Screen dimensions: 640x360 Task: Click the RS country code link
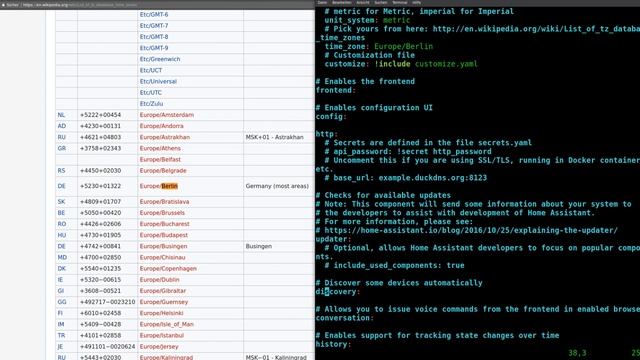[x=61, y=171]
